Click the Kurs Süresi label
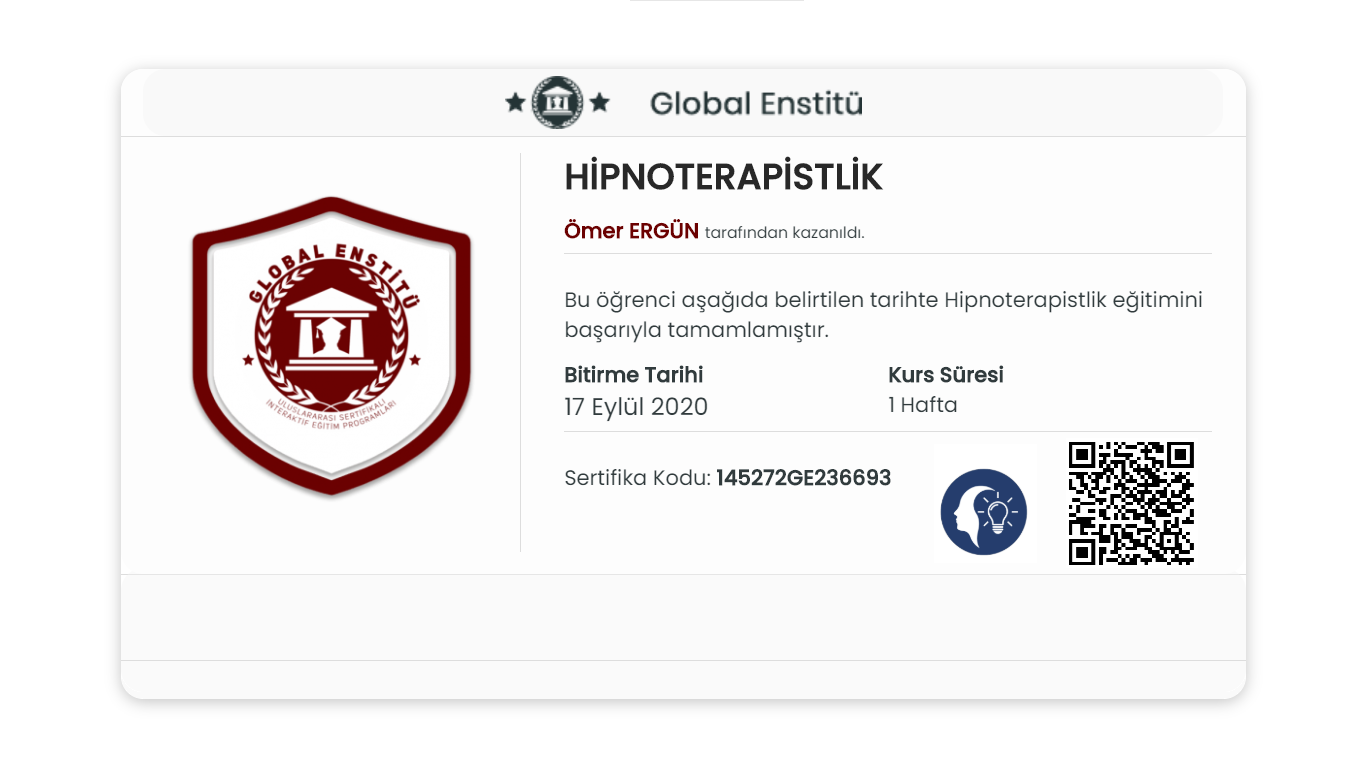This screenshot has height=768, width=1366. click(x=946, y=375)
